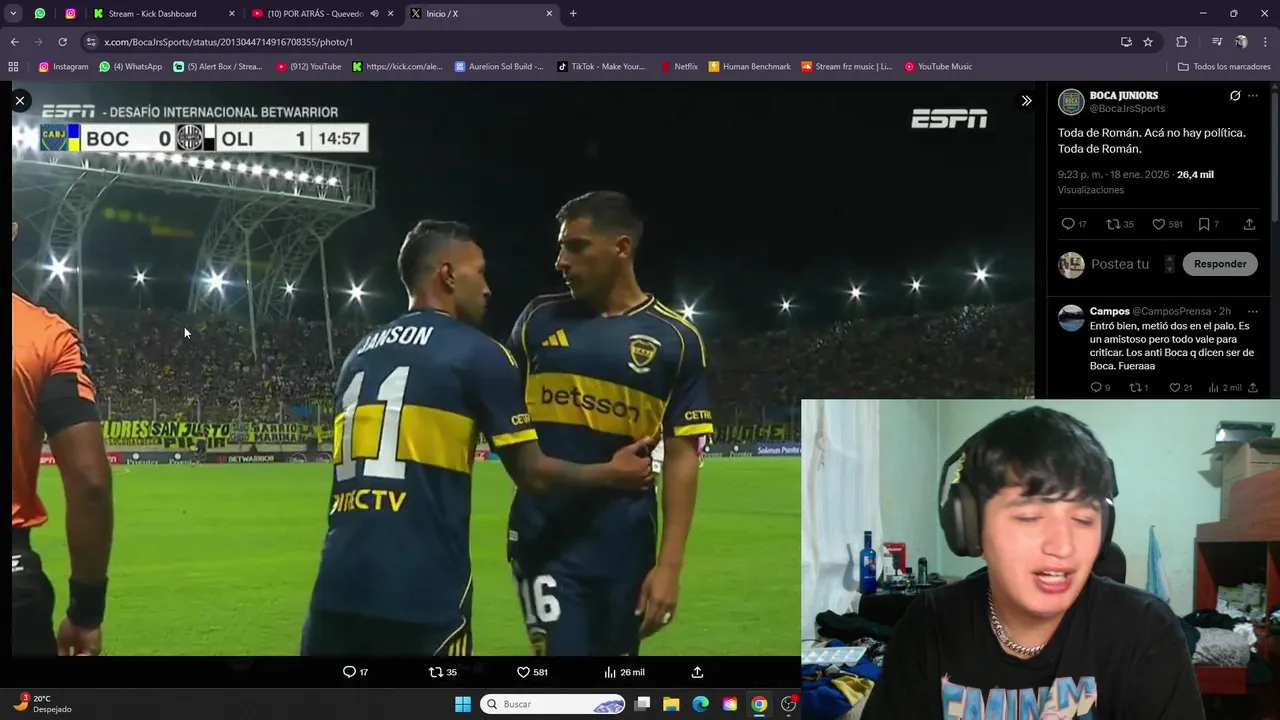This screenshot has height=720, width=1280.
Task: Repost using the icon below the photo
Action: [x=435, y=672]
